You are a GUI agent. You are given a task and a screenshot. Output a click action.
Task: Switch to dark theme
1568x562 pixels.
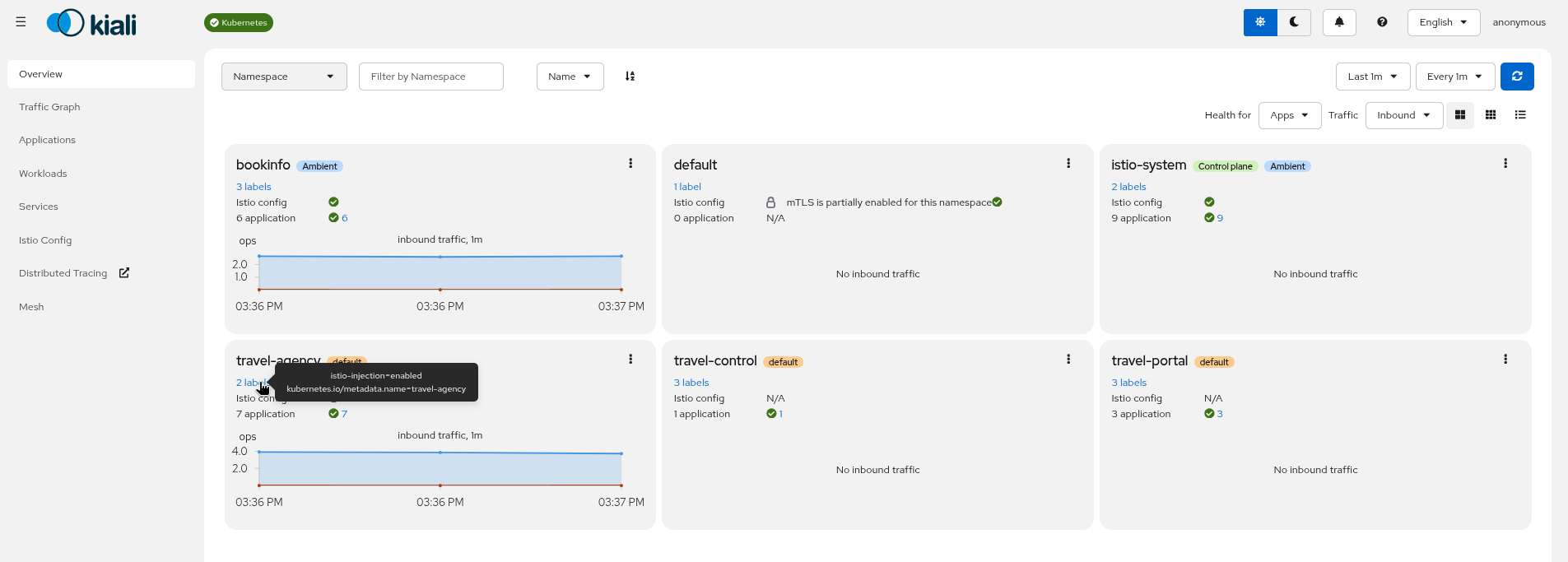tap(1294, 22)
